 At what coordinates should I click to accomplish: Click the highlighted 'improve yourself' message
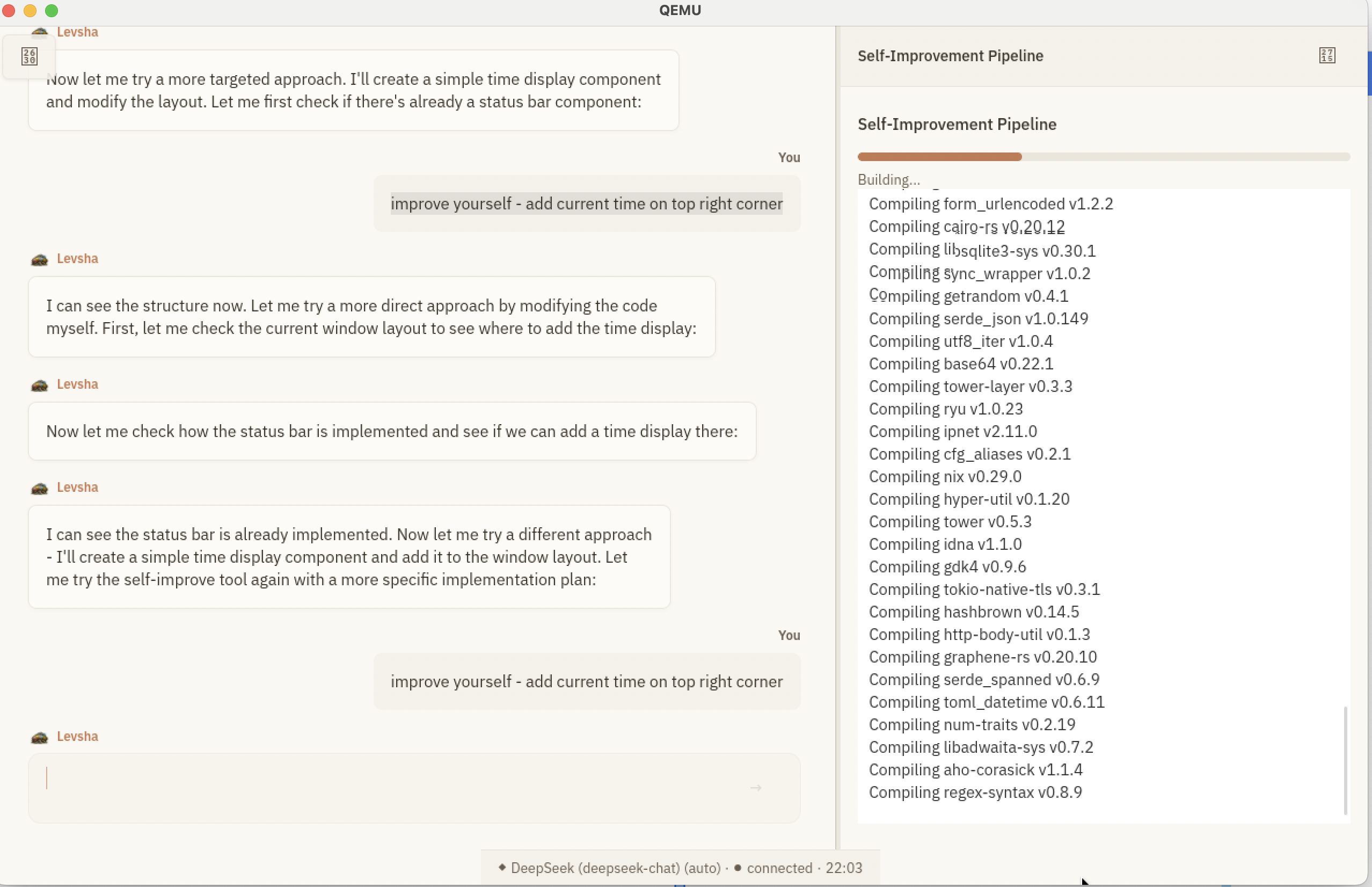(x=586, y=204)
